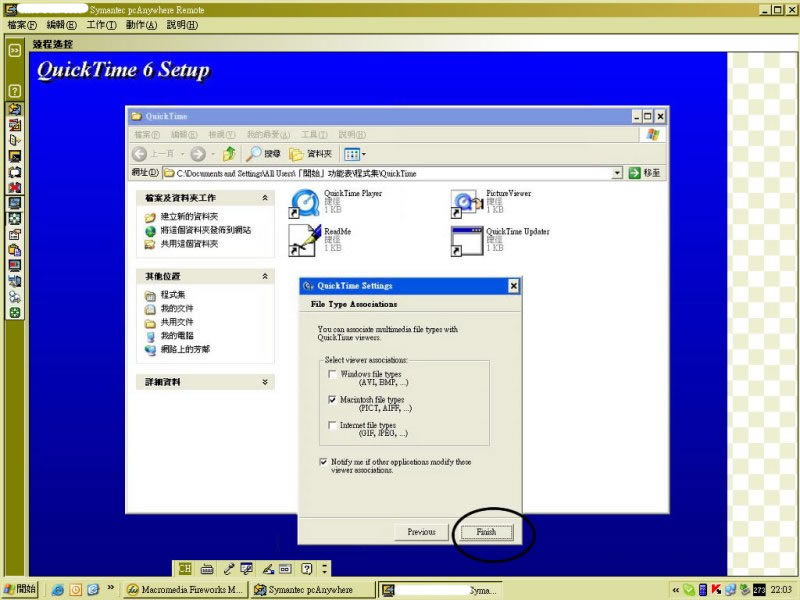Click the make a new folder link
Viewport: 800px width, 600px height.
pos(189,216)
